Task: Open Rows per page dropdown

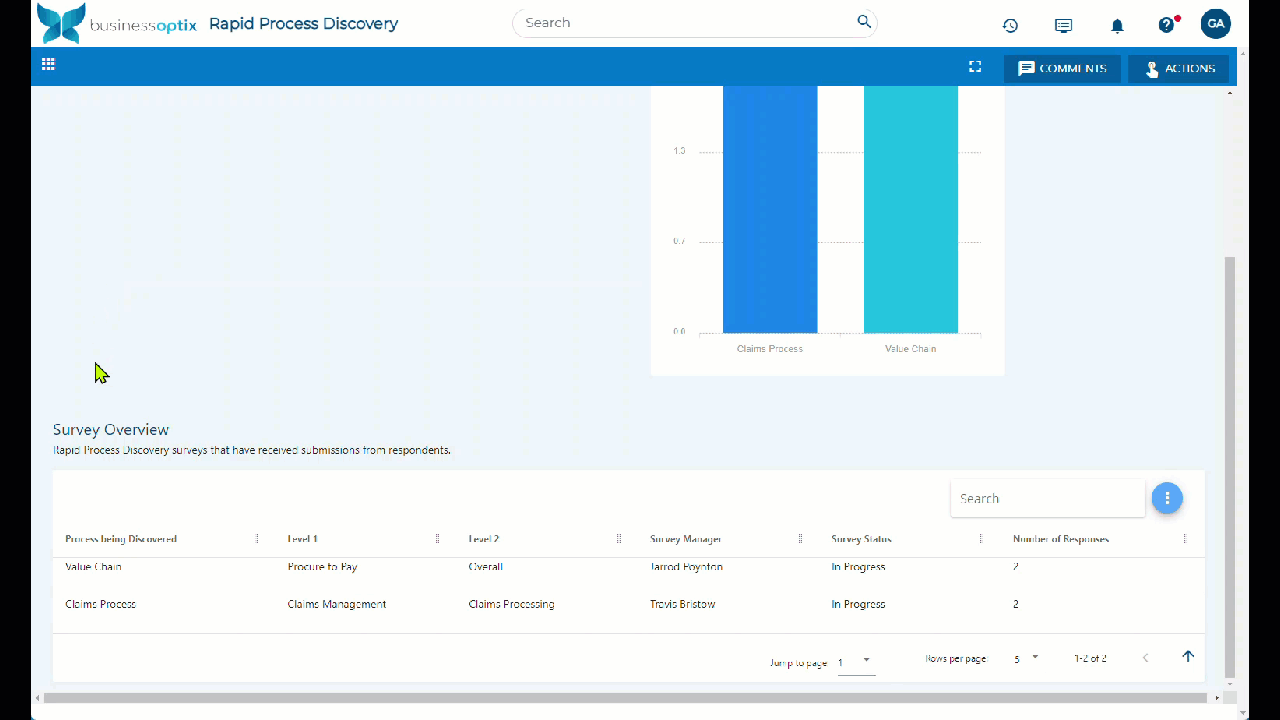Action: [1025, 659]
